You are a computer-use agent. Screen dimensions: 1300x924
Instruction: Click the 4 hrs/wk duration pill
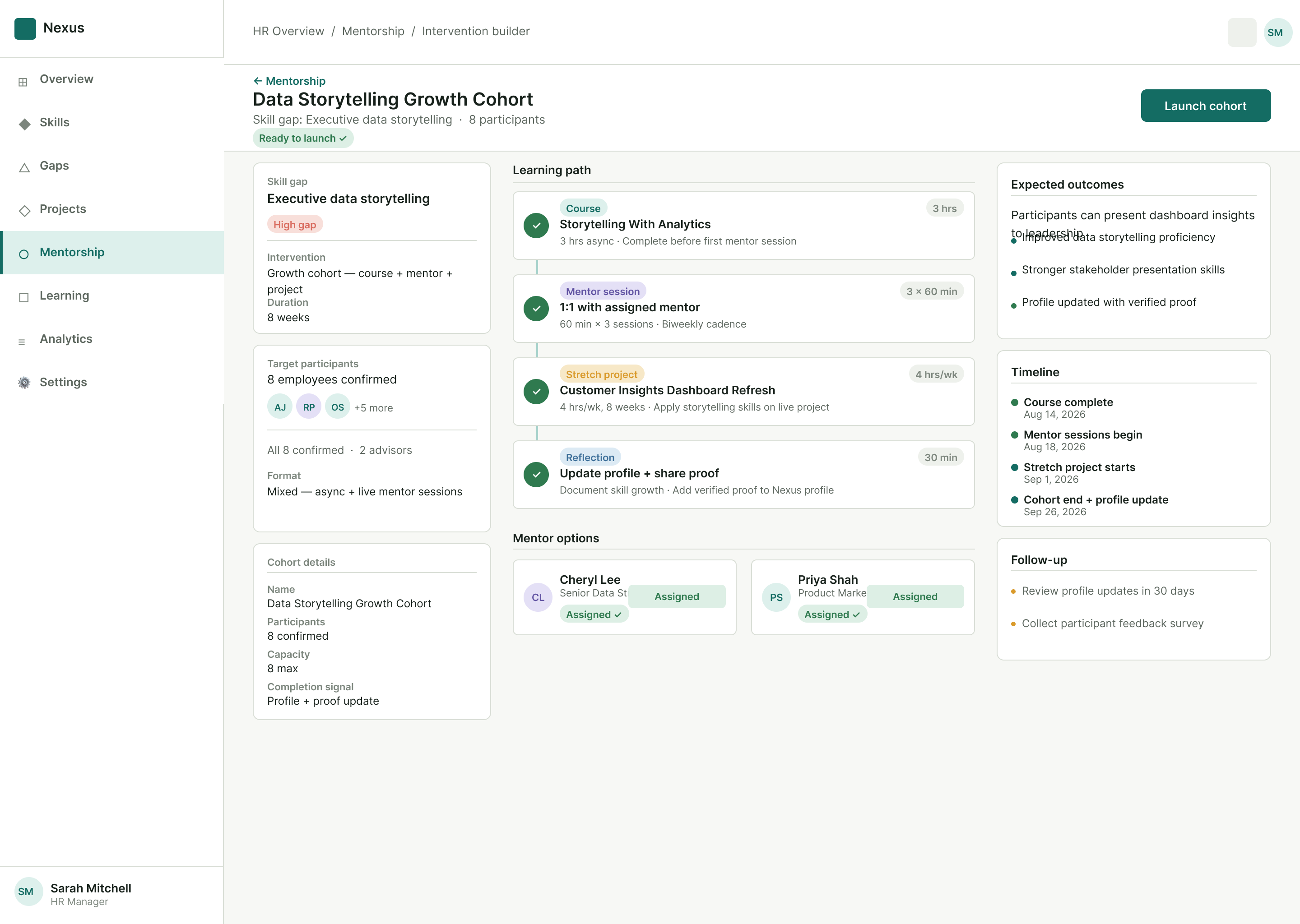pyautogui.click(x=936, y=374)
